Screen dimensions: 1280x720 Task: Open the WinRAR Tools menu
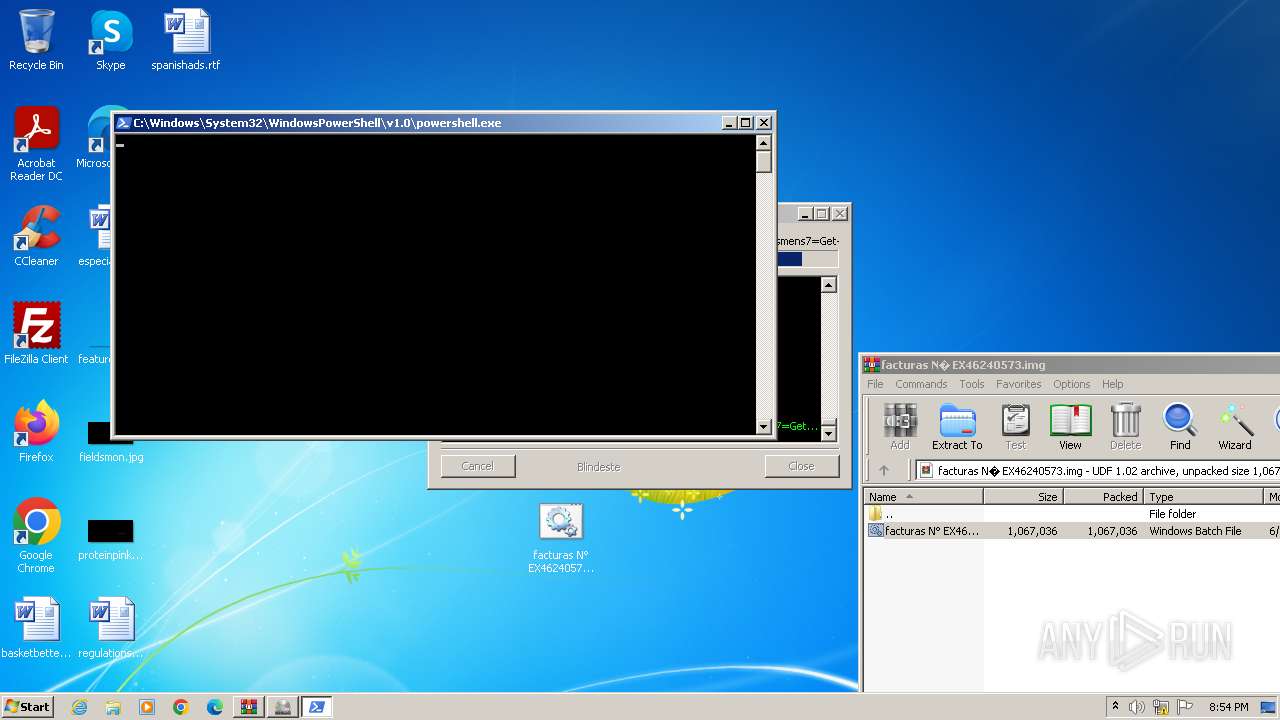pos(972,384)
